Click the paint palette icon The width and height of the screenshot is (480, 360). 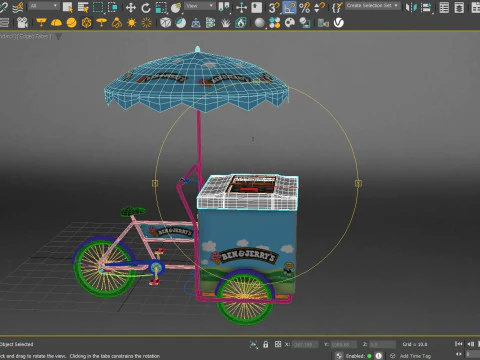coord(290,23)
